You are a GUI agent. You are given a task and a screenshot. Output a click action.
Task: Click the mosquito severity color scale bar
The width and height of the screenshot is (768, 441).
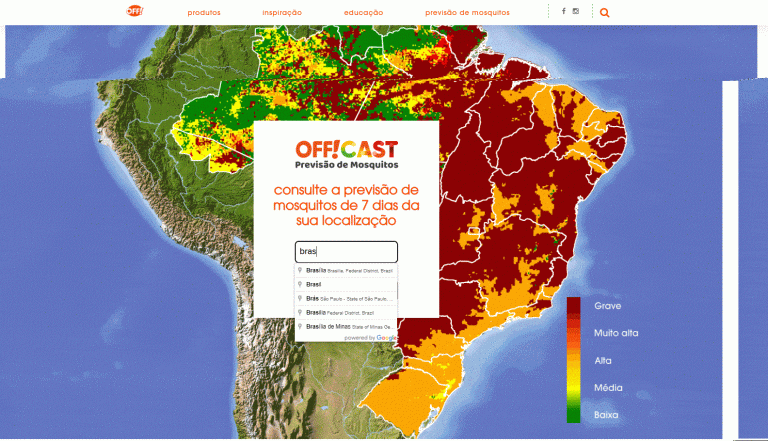[574, 360]
